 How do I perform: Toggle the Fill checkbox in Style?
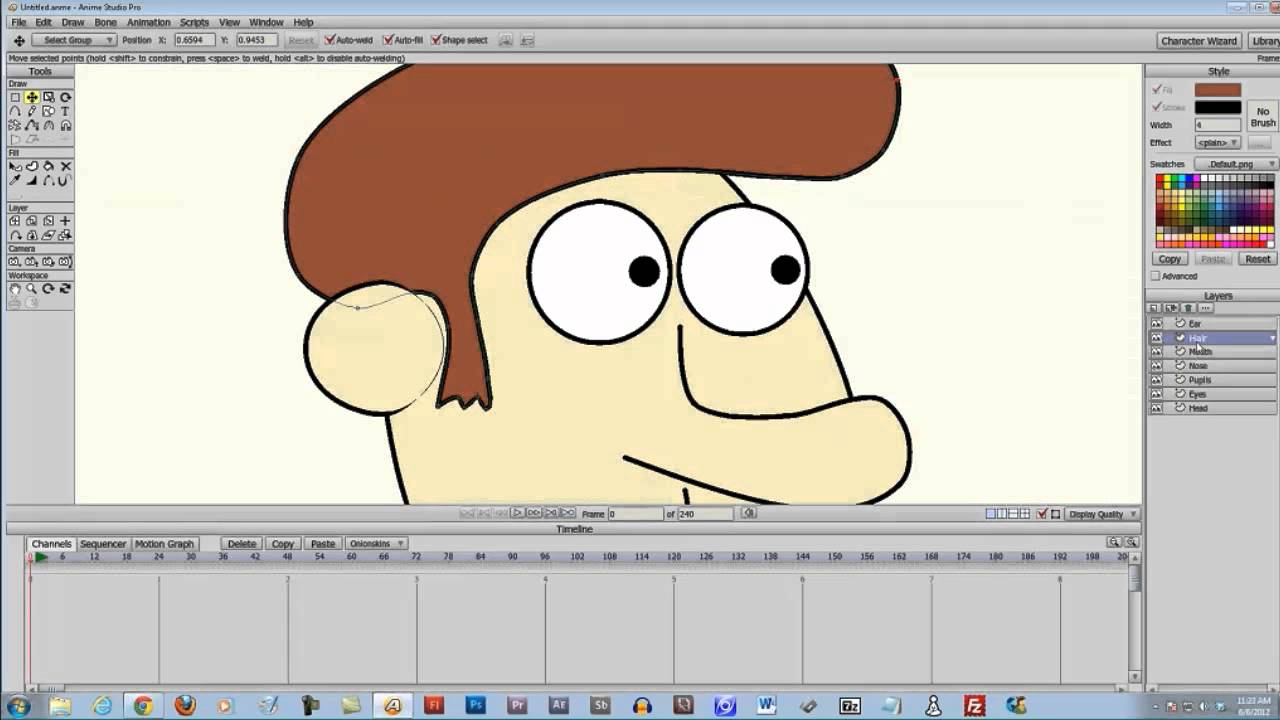[x=1157, y=90]
